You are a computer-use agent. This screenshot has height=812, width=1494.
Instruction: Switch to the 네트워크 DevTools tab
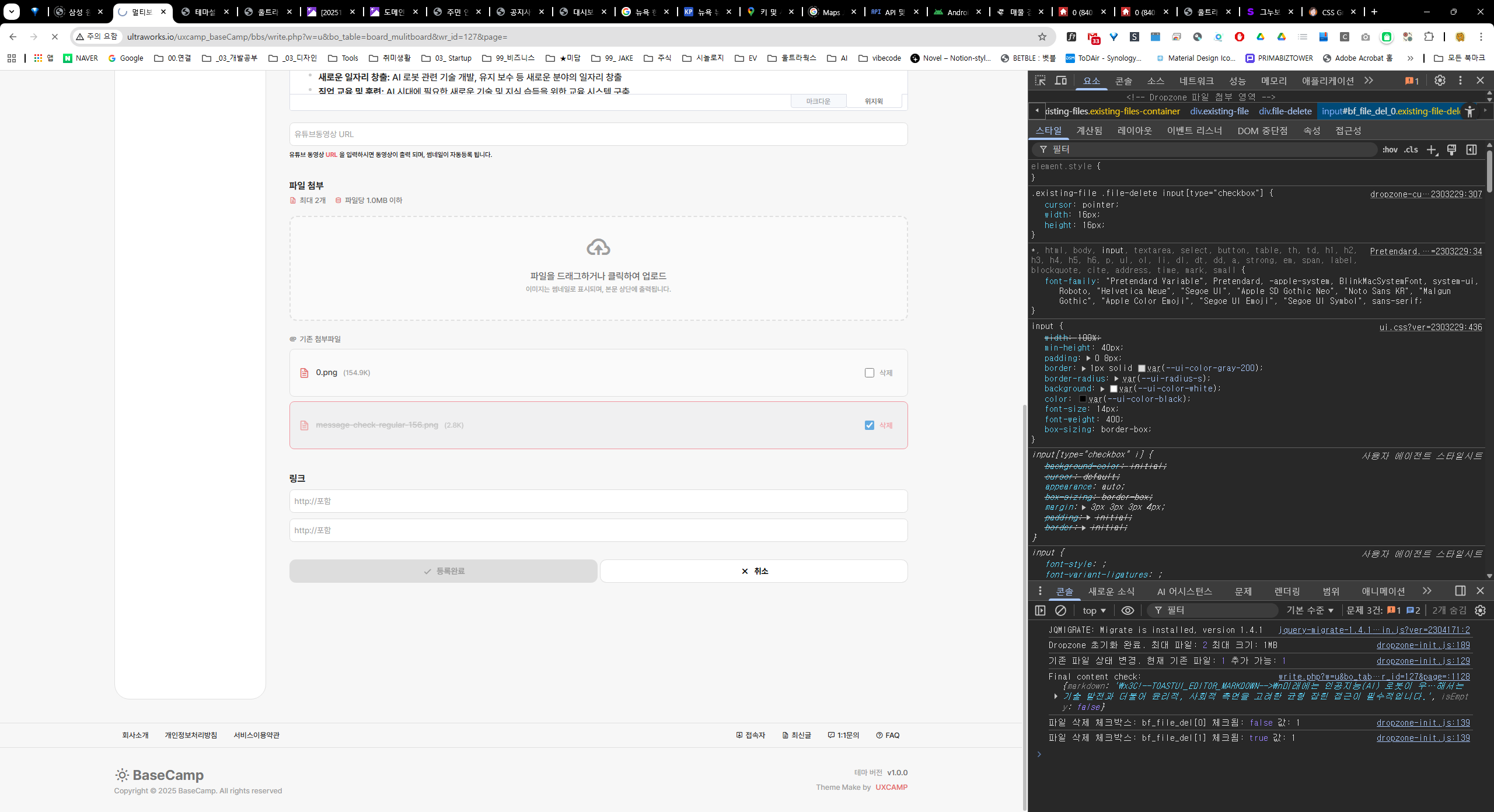click(1196, 80)
